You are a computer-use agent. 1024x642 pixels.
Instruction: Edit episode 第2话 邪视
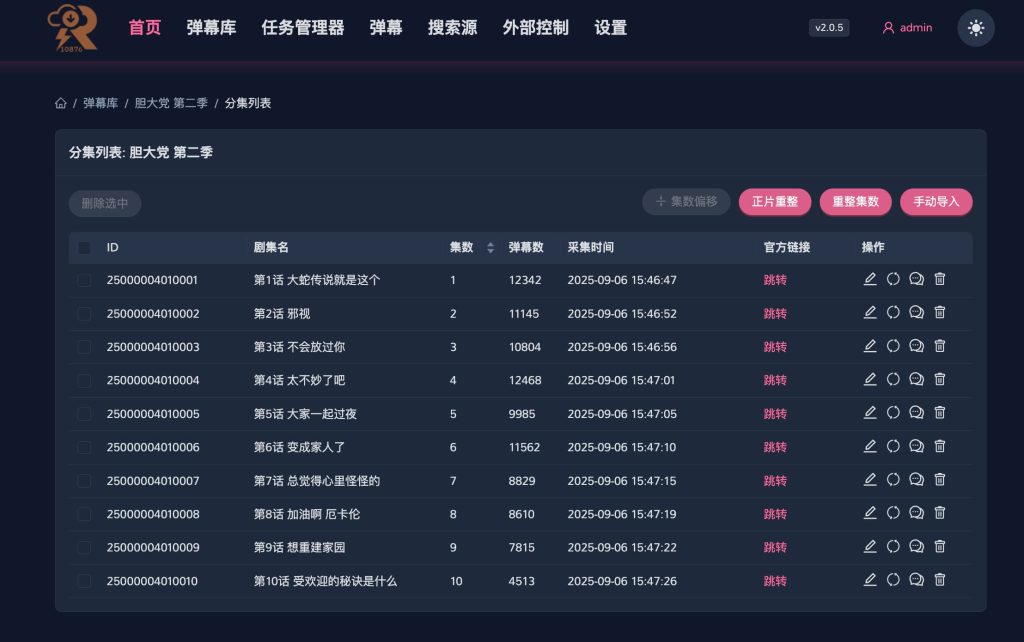point(870,313)
